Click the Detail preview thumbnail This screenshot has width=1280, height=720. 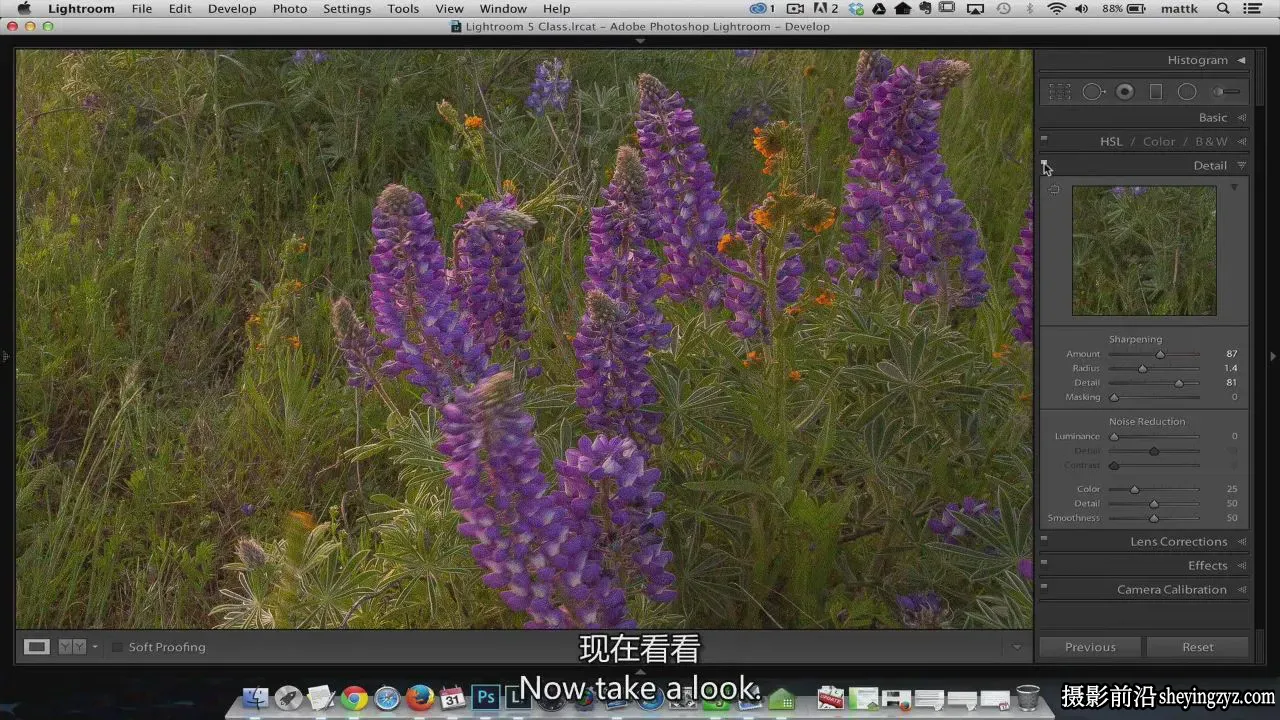(x=1144, y=250)
